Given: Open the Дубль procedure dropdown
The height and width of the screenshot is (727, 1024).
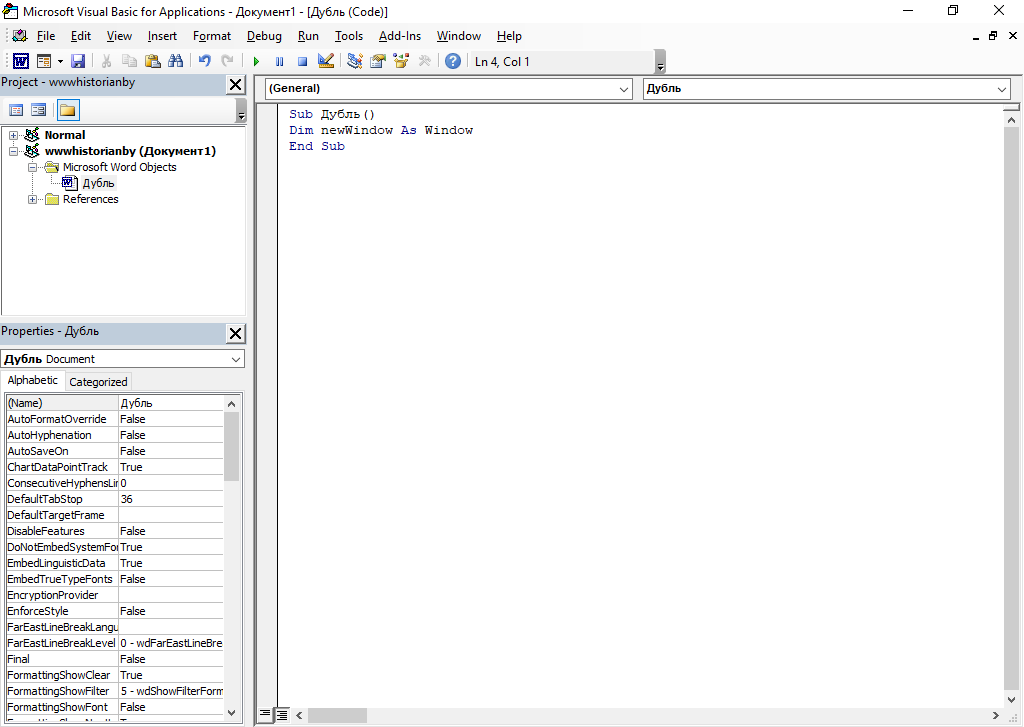Looking at the screenshot, I should 1002,89.
